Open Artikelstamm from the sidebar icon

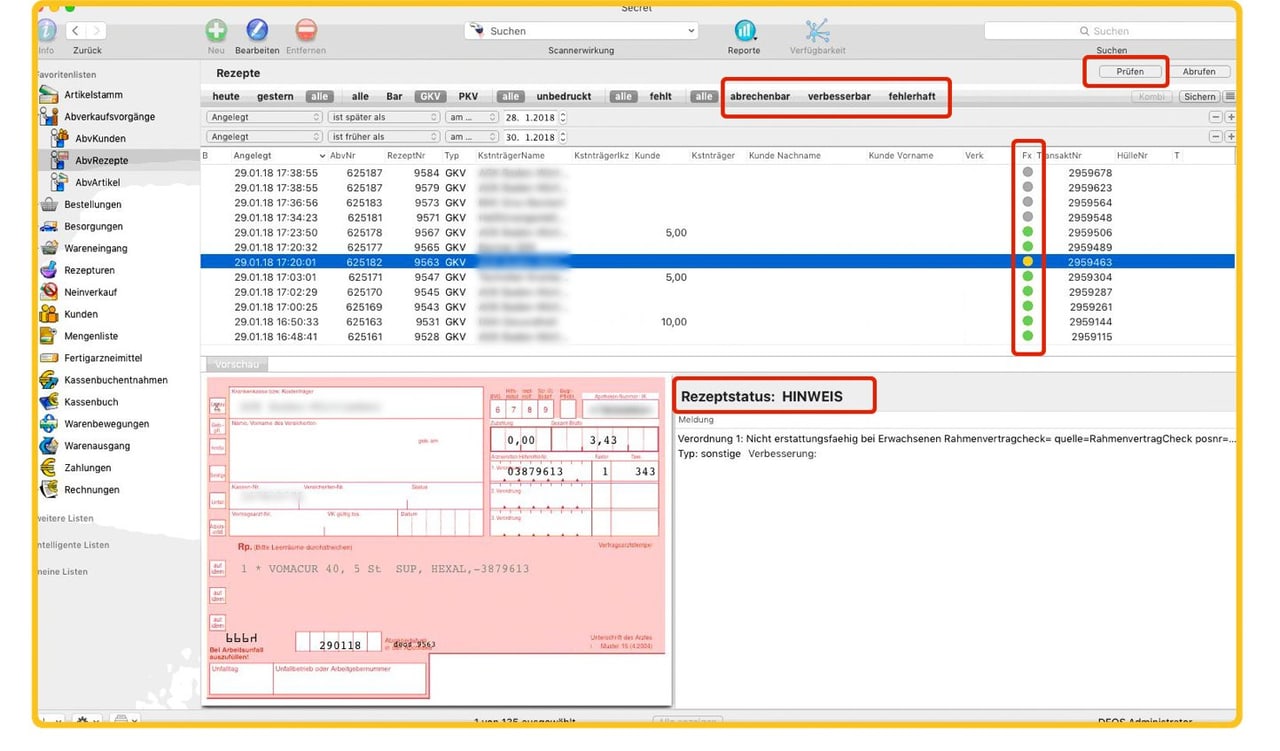pyautogui.click(x=49, y=95)
